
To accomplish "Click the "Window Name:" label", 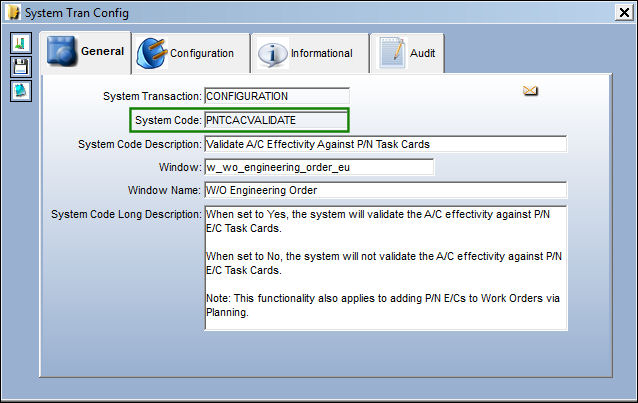I will (164, 190).
